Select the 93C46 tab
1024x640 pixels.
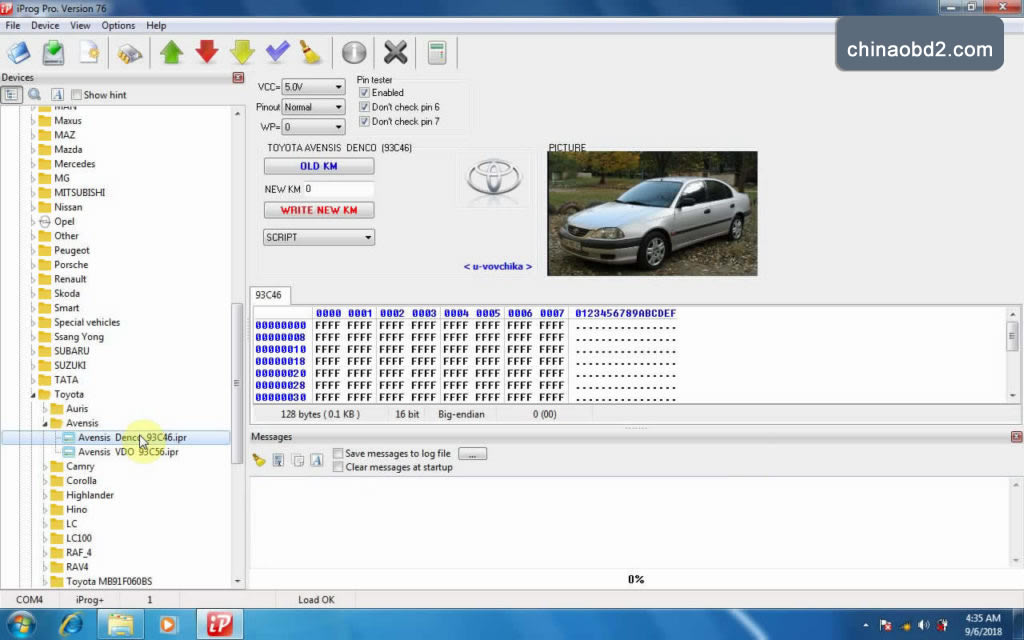[268, 295]
